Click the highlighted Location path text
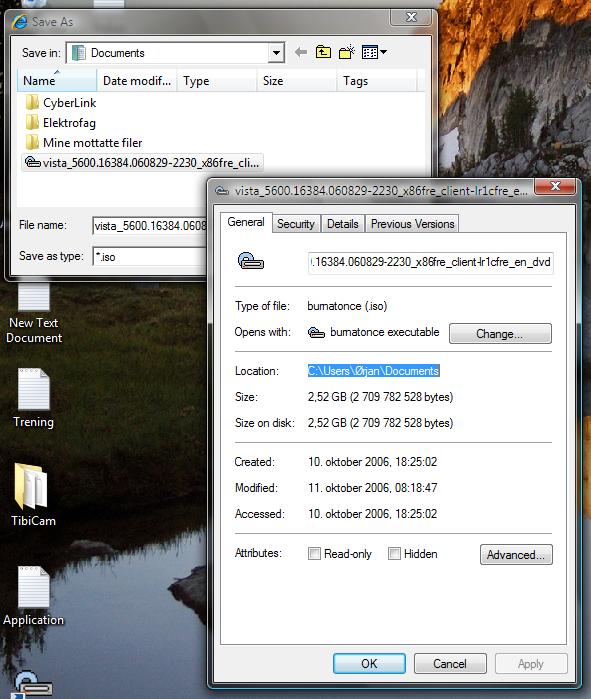The image size is (591, 699). click(x=373, y=371)
